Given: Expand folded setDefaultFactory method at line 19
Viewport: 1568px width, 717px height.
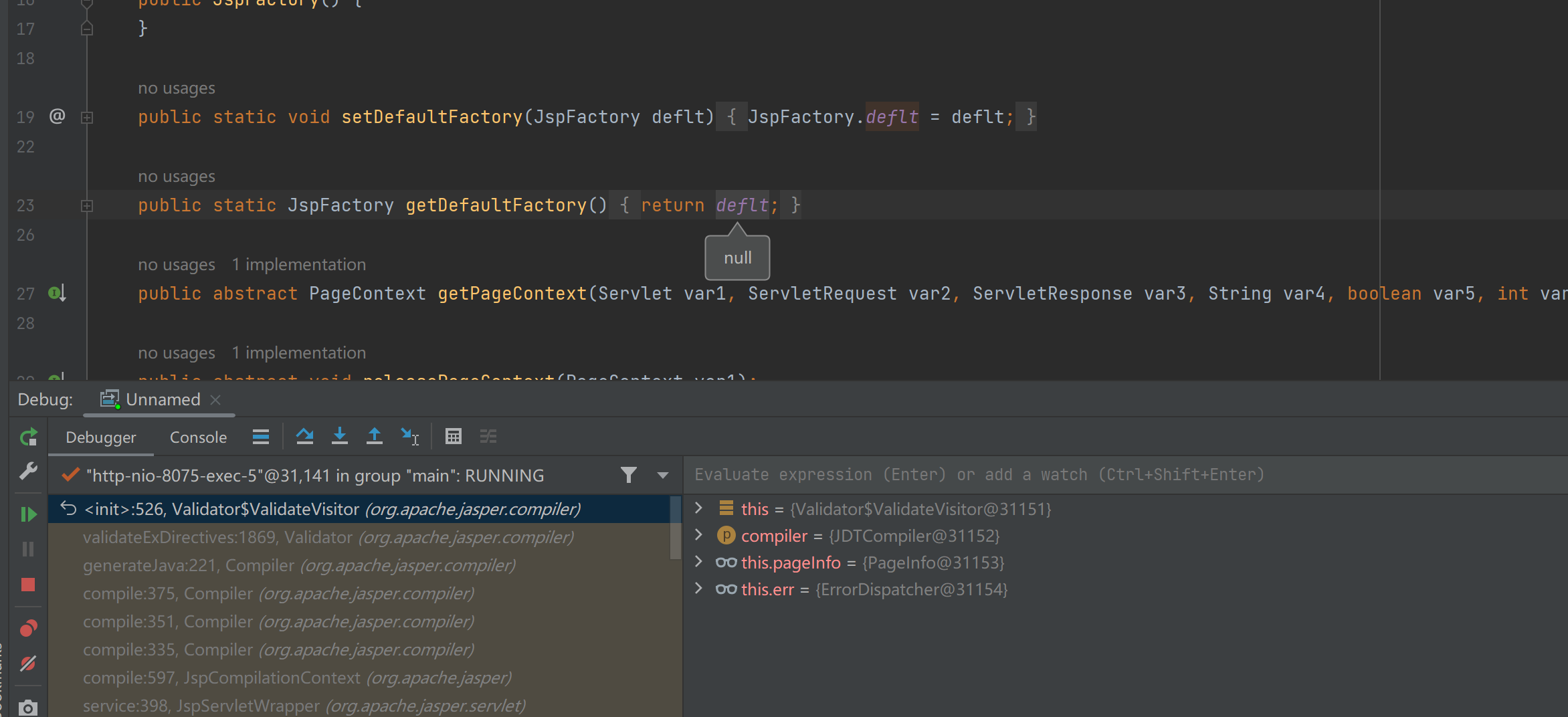Looking at the screenshot, I should [87, 118].
